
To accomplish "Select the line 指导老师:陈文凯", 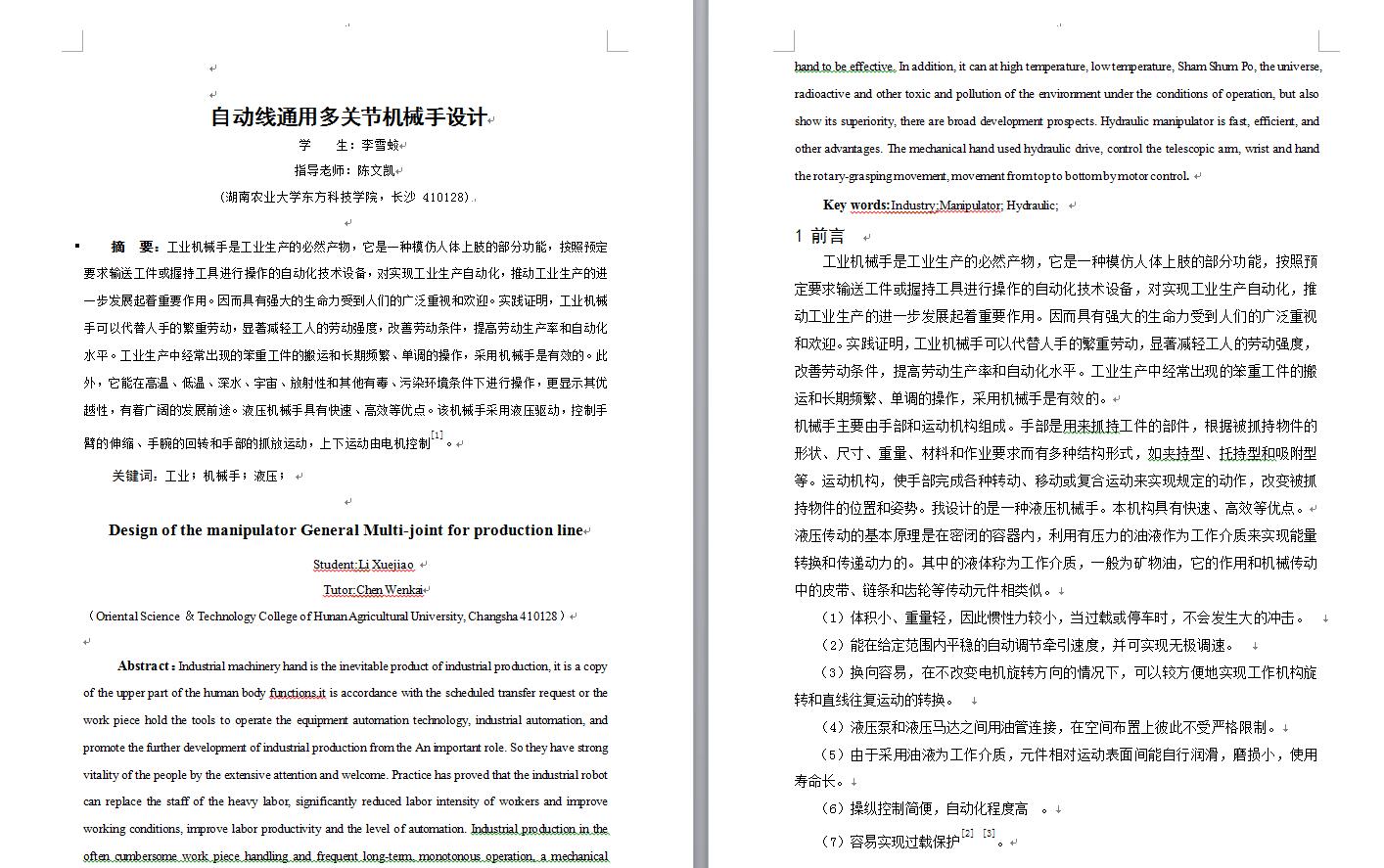I will coord(345,170).
